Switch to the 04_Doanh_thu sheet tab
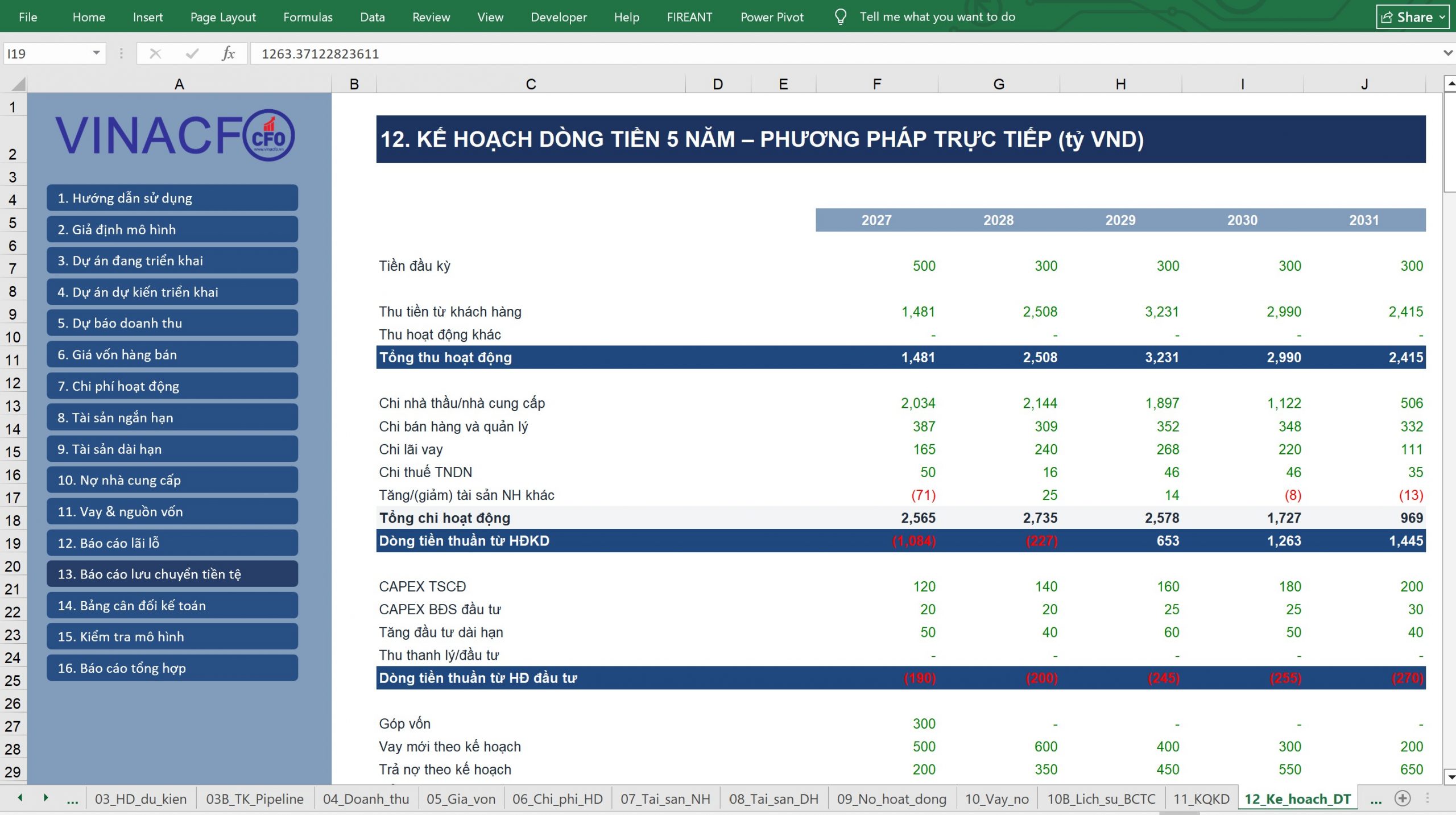The height and width of the screenshot is (815, 1456). click(366, 799)
